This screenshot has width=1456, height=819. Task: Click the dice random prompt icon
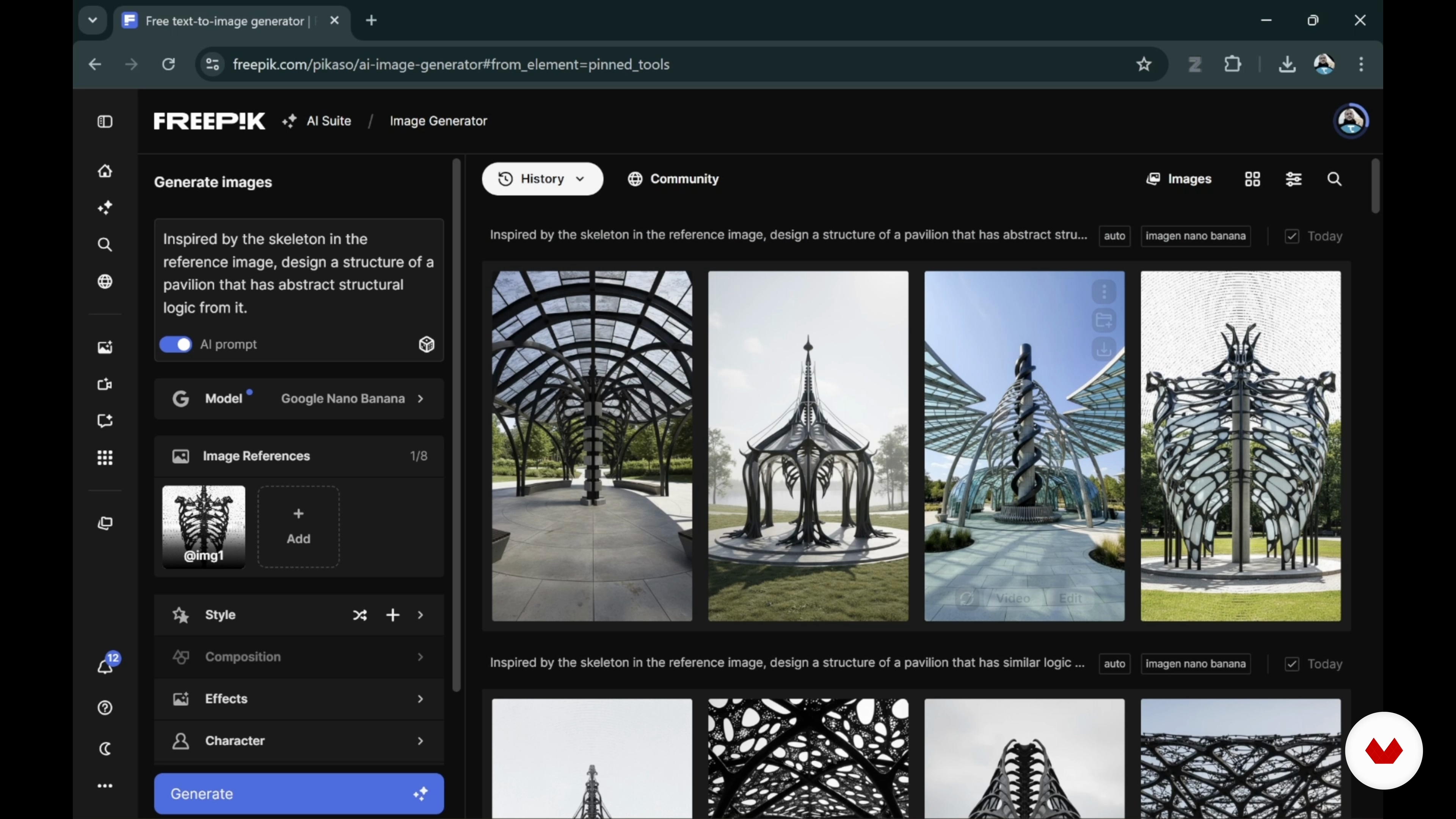click(x=426, y=344)
